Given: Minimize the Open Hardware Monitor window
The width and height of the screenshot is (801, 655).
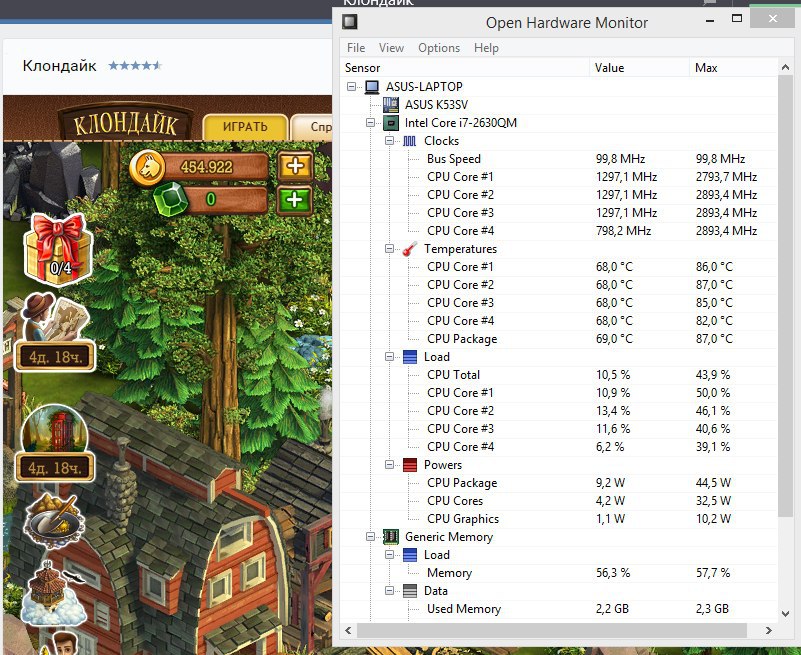Looking at the screenshot, I should pyautogui.click(x=710, y=21).
